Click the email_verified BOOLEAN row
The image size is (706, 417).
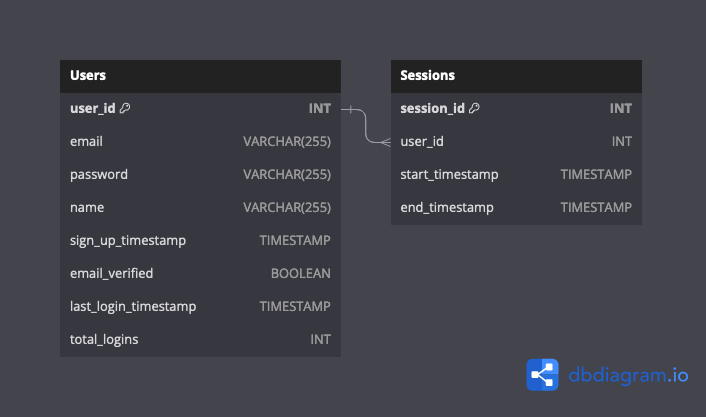pos(200,273)
